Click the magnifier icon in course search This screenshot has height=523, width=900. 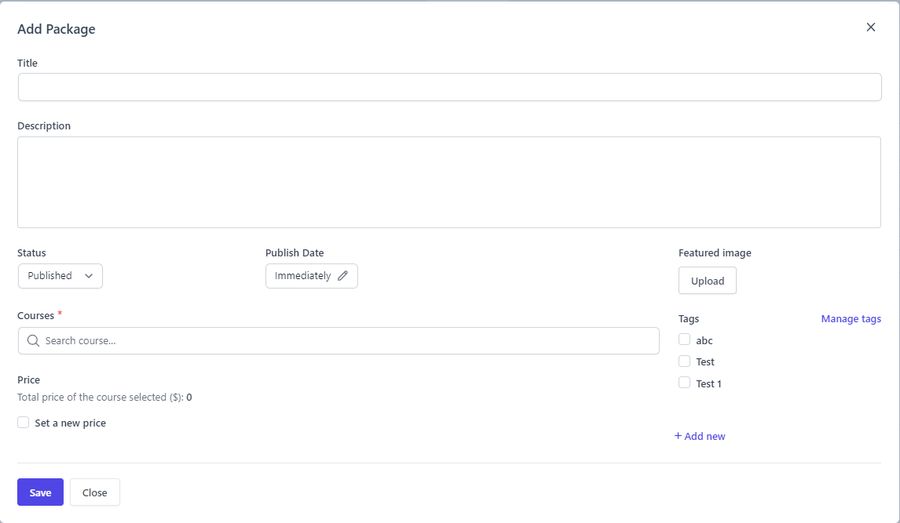coord(33,341)
